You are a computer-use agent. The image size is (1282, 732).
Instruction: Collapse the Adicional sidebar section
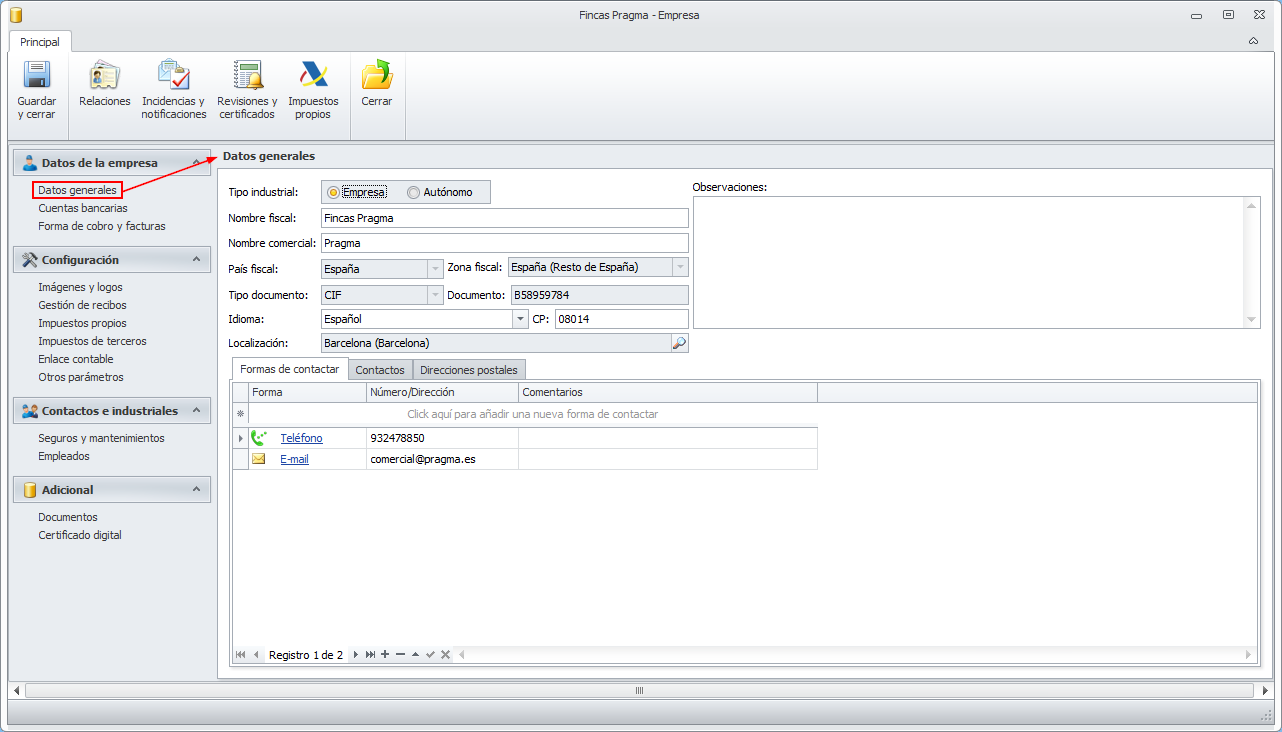(196, 490)
